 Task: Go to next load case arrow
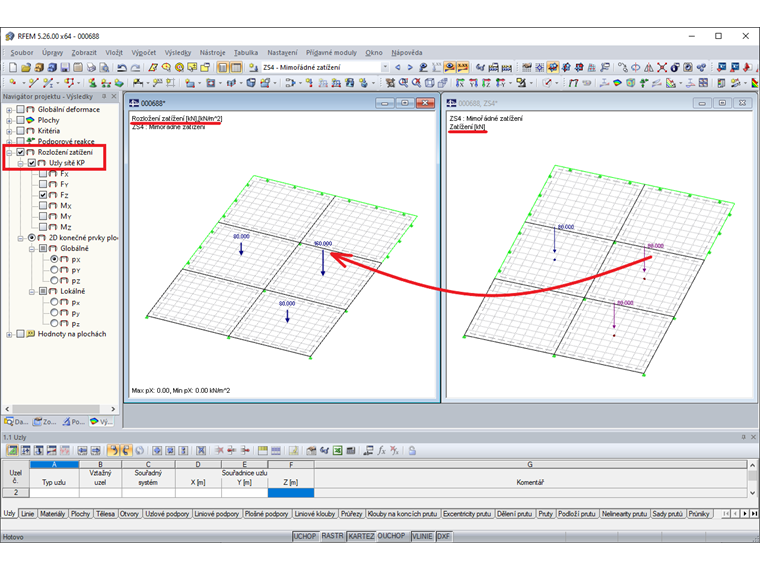pos(410,67)
